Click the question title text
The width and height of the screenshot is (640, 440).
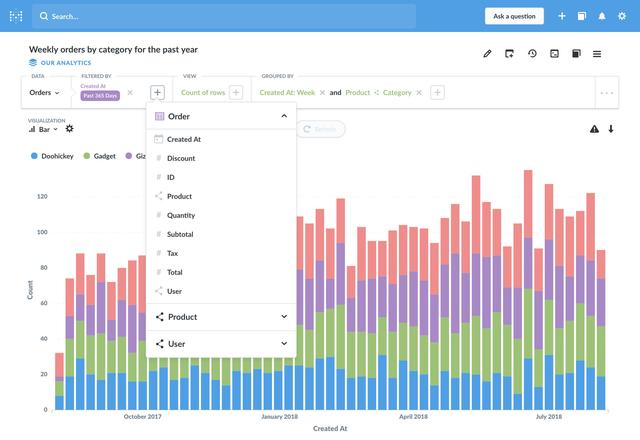coord(113,49)
